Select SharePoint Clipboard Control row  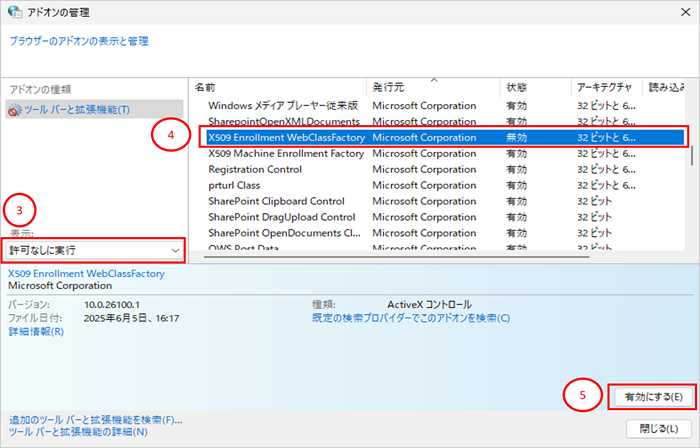[x=276, y=201]
